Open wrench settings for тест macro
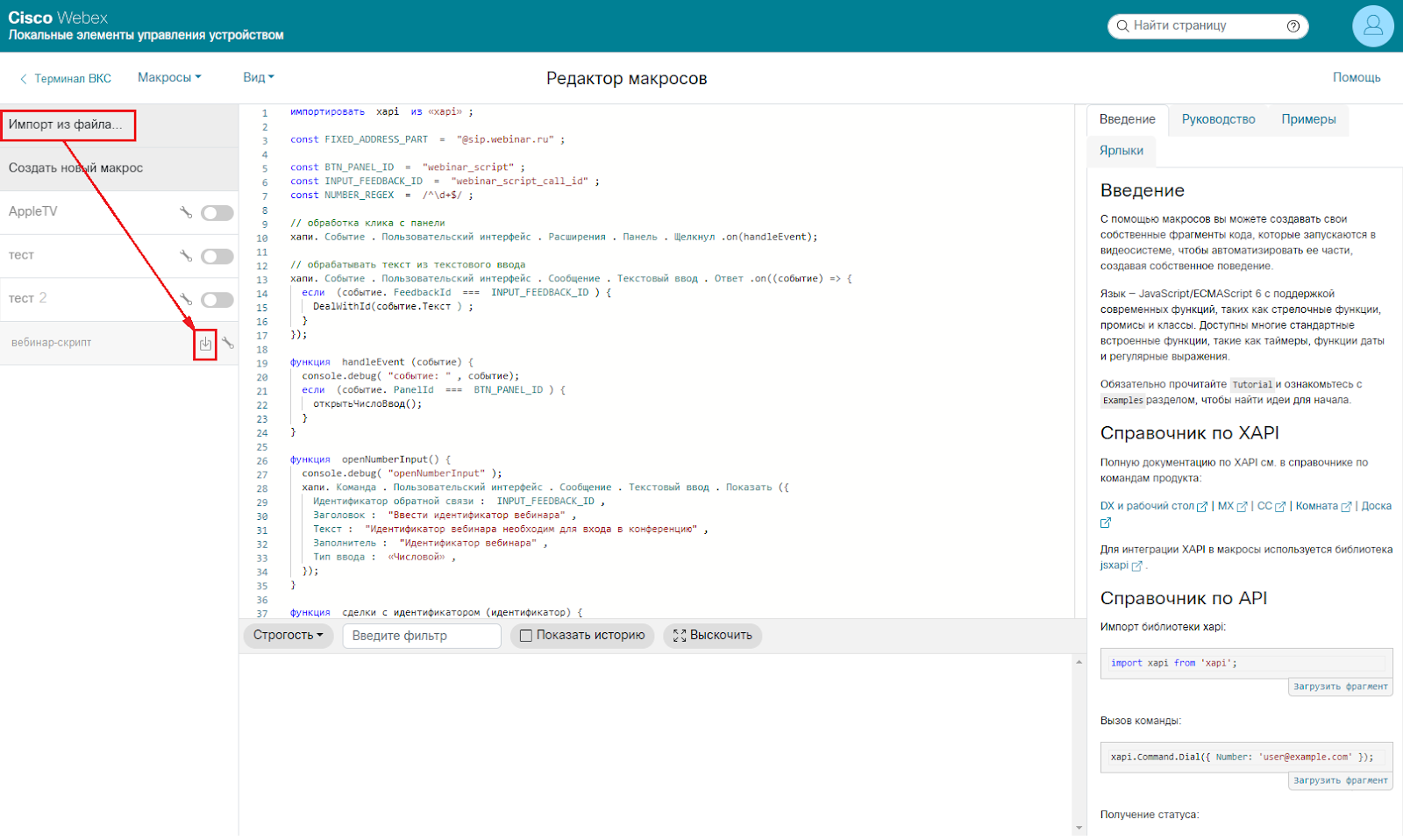The image size is (1403, 840). tap(186, 256)
